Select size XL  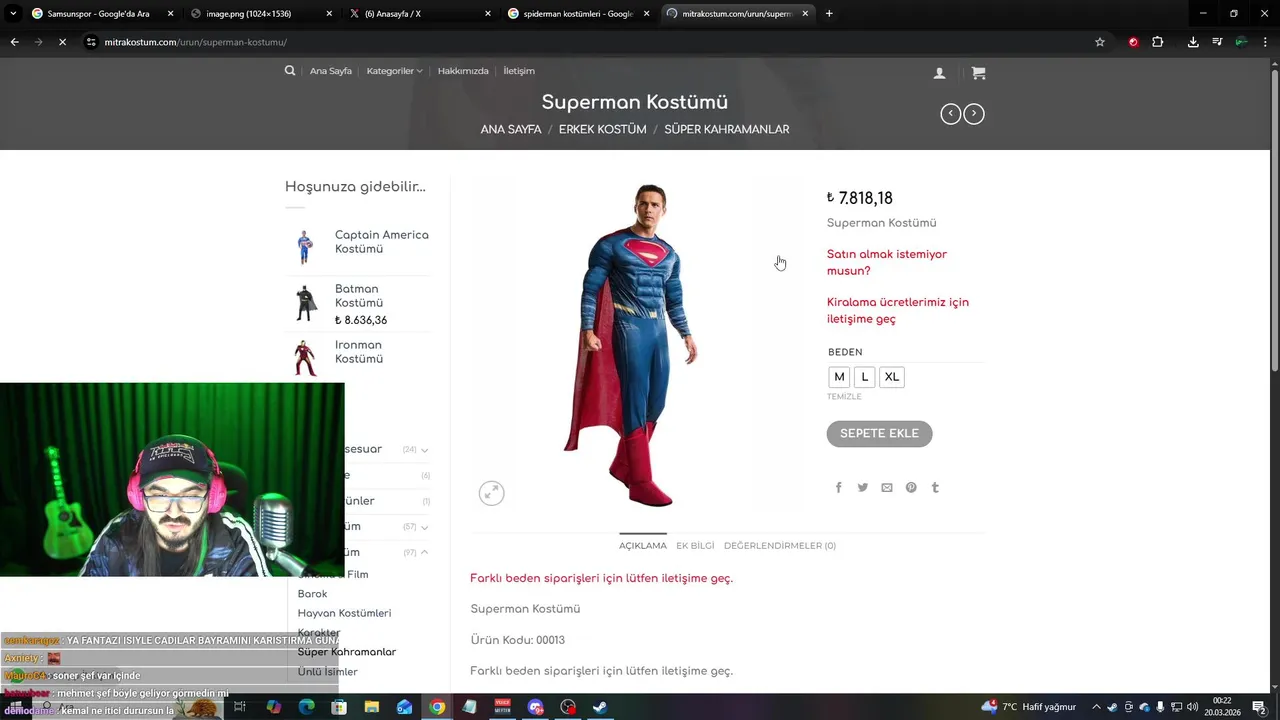pyautogui.click(x=892, y=377)
